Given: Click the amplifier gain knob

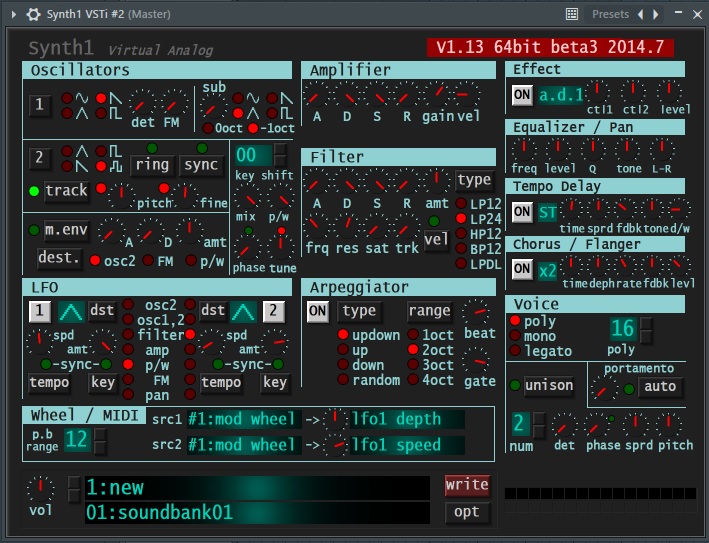Looking at the screenshot, I should pyautogui.click(x=437, y=95).
